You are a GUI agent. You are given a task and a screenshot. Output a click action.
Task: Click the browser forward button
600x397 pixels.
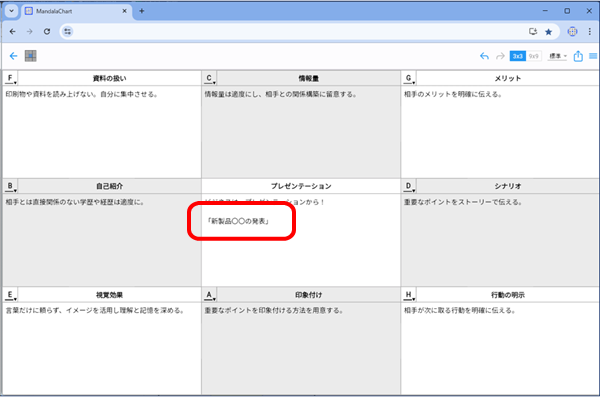(x=29, y=31)
